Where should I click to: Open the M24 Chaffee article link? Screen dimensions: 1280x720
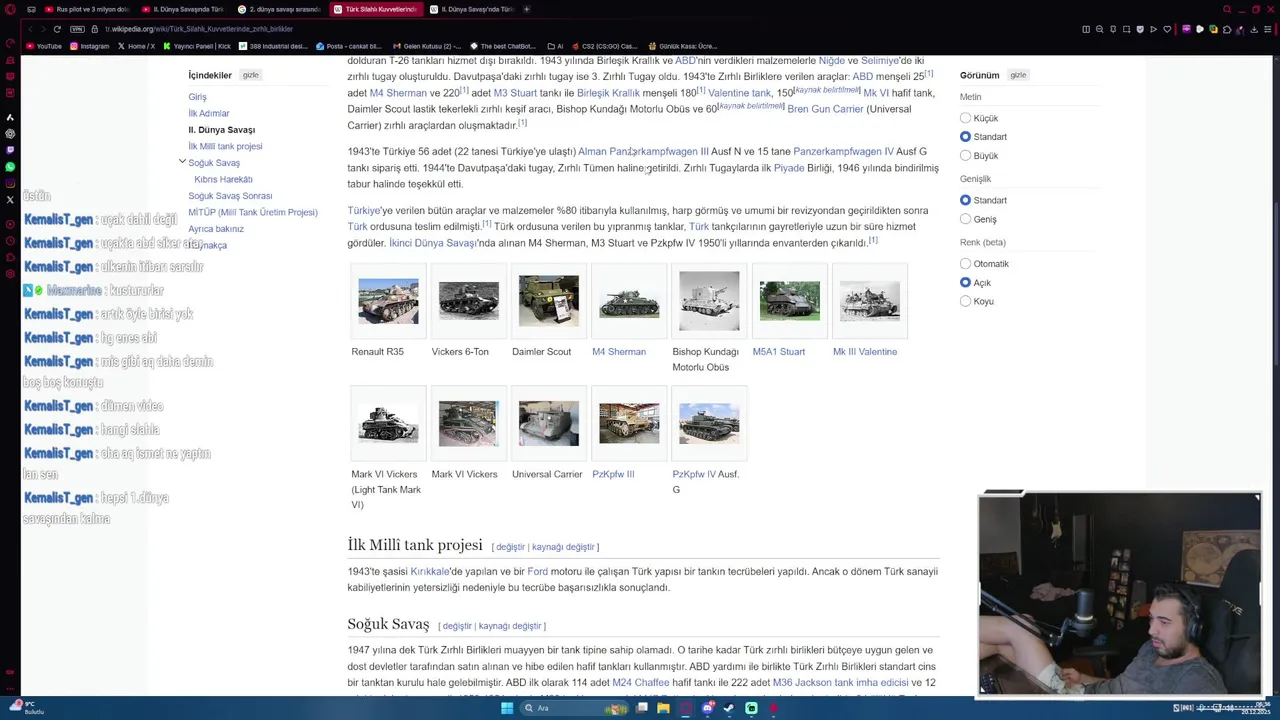click(641, 683)
